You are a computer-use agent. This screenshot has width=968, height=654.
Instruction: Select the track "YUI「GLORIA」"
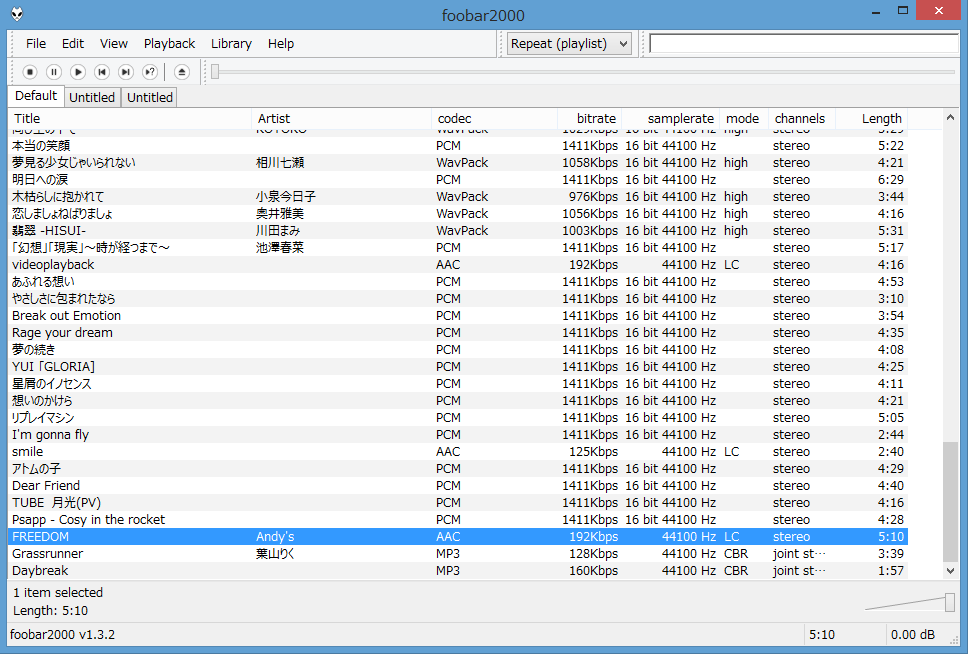click(457, 367)
